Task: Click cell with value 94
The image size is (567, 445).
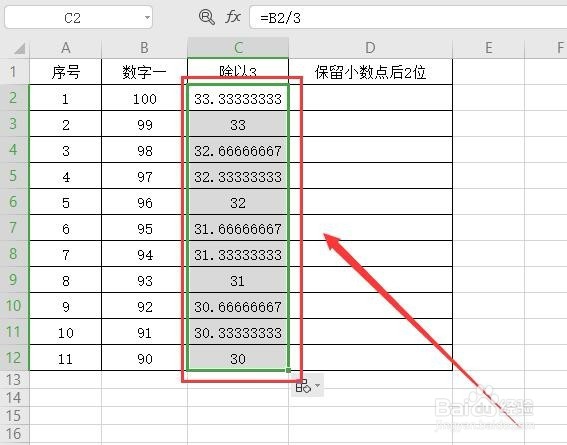Action: [144, 254]
